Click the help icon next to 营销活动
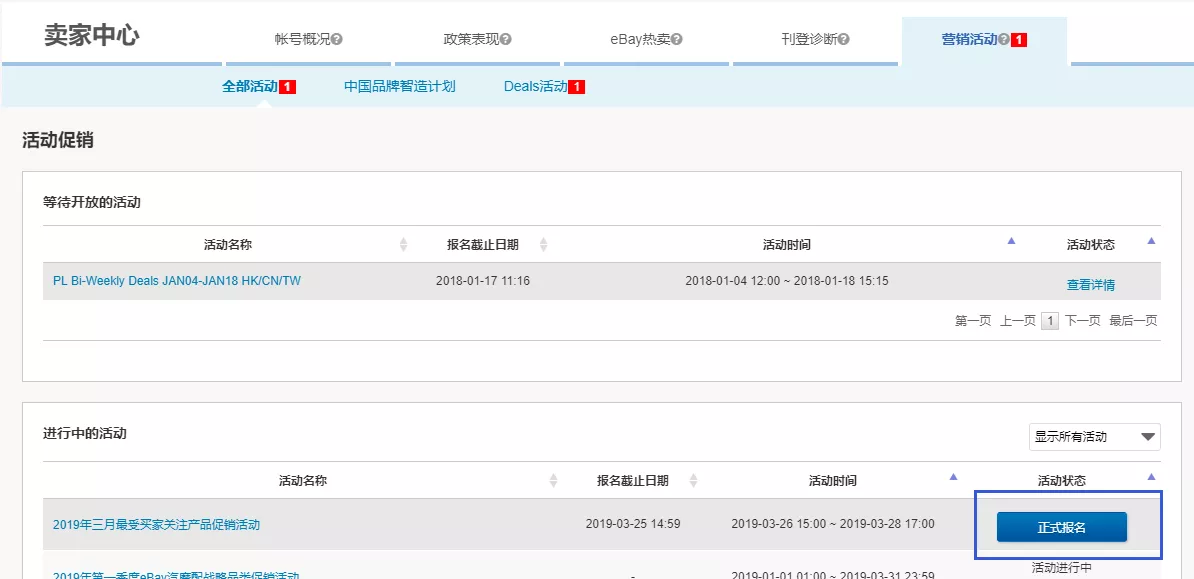Screen dimensions: 1194x579 click(x=1002, y=38)
